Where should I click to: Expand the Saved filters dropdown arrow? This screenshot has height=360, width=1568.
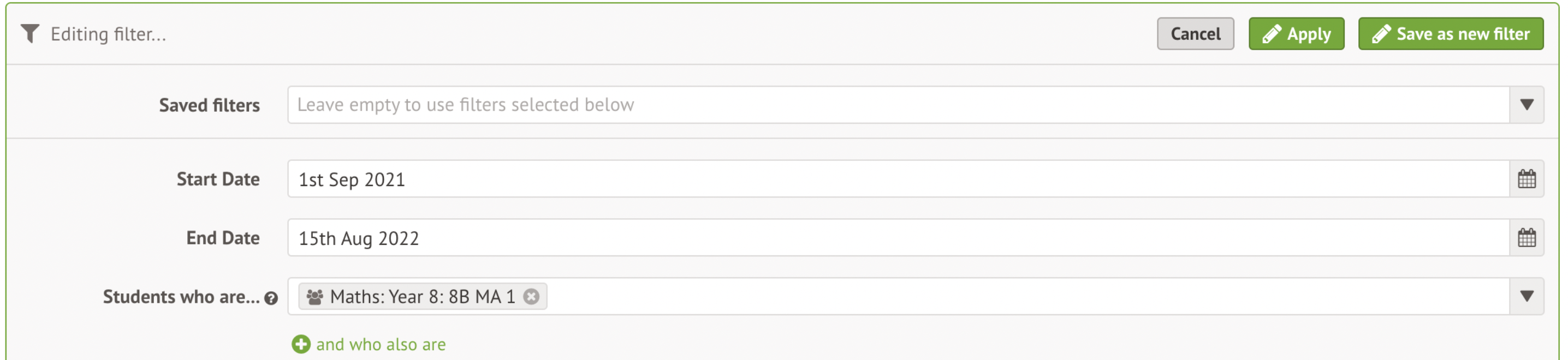(1526, 105)
